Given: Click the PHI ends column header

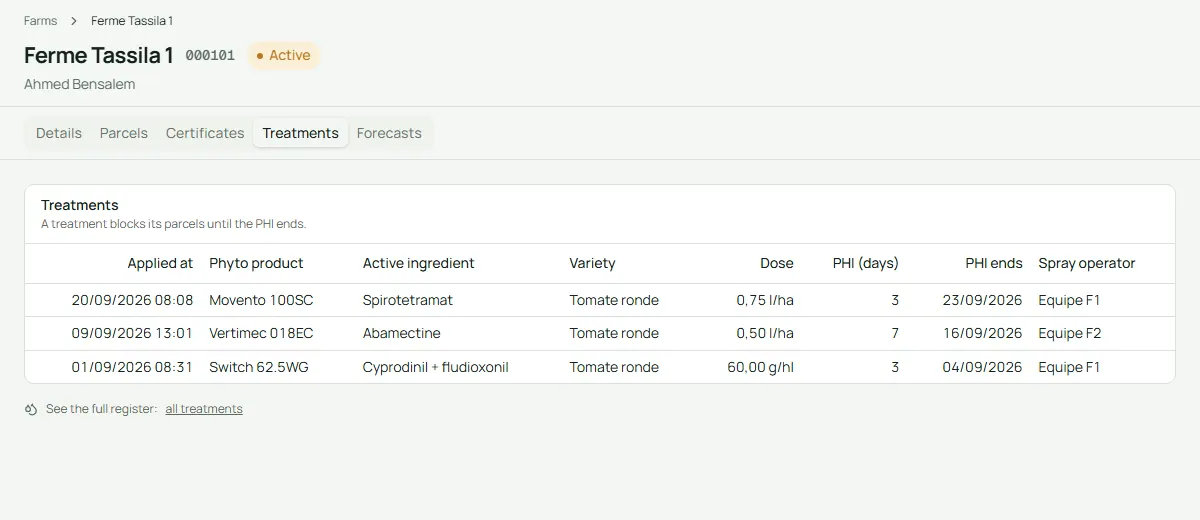Looking at the screenshot, I should [994, 263].
